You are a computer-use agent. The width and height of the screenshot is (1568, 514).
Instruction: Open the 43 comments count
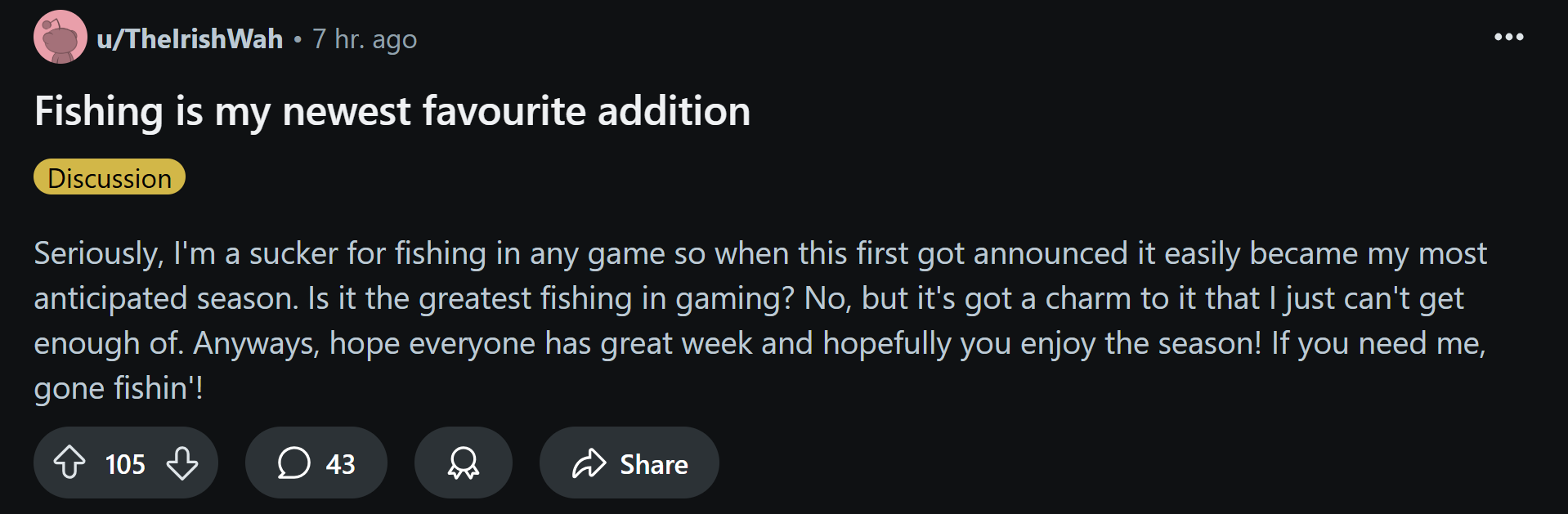[340, 464]
